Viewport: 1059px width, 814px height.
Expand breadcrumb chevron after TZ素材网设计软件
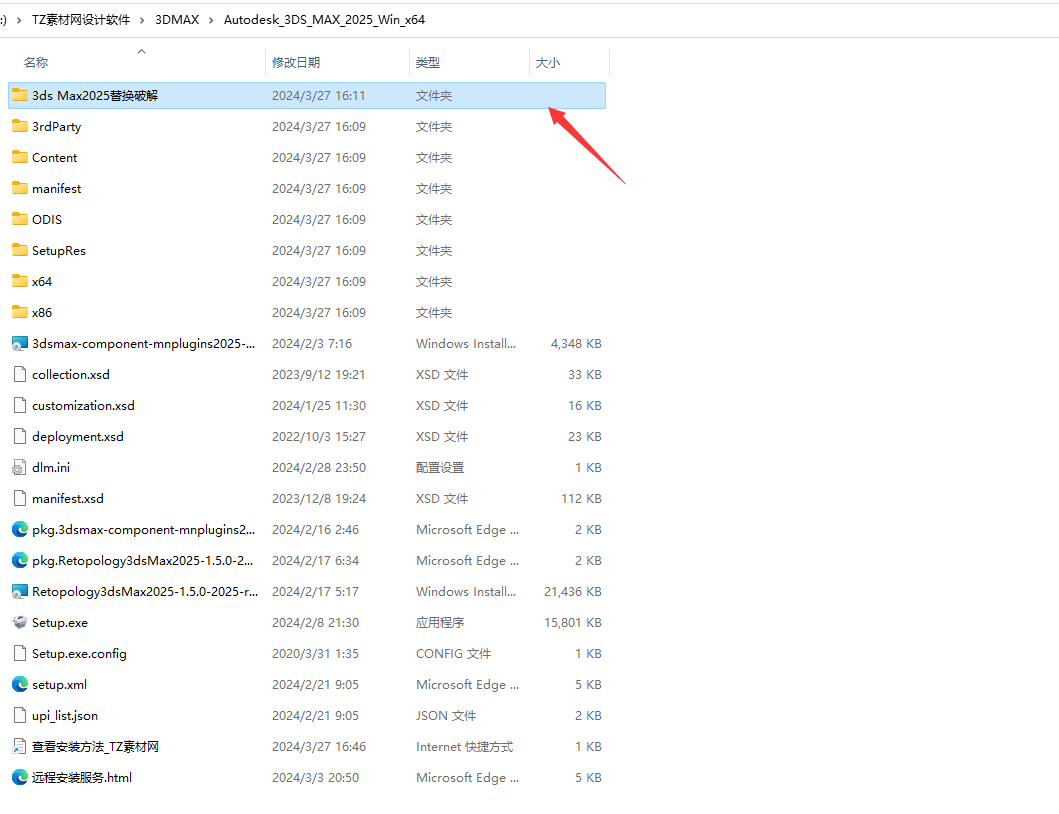[143, 20]
